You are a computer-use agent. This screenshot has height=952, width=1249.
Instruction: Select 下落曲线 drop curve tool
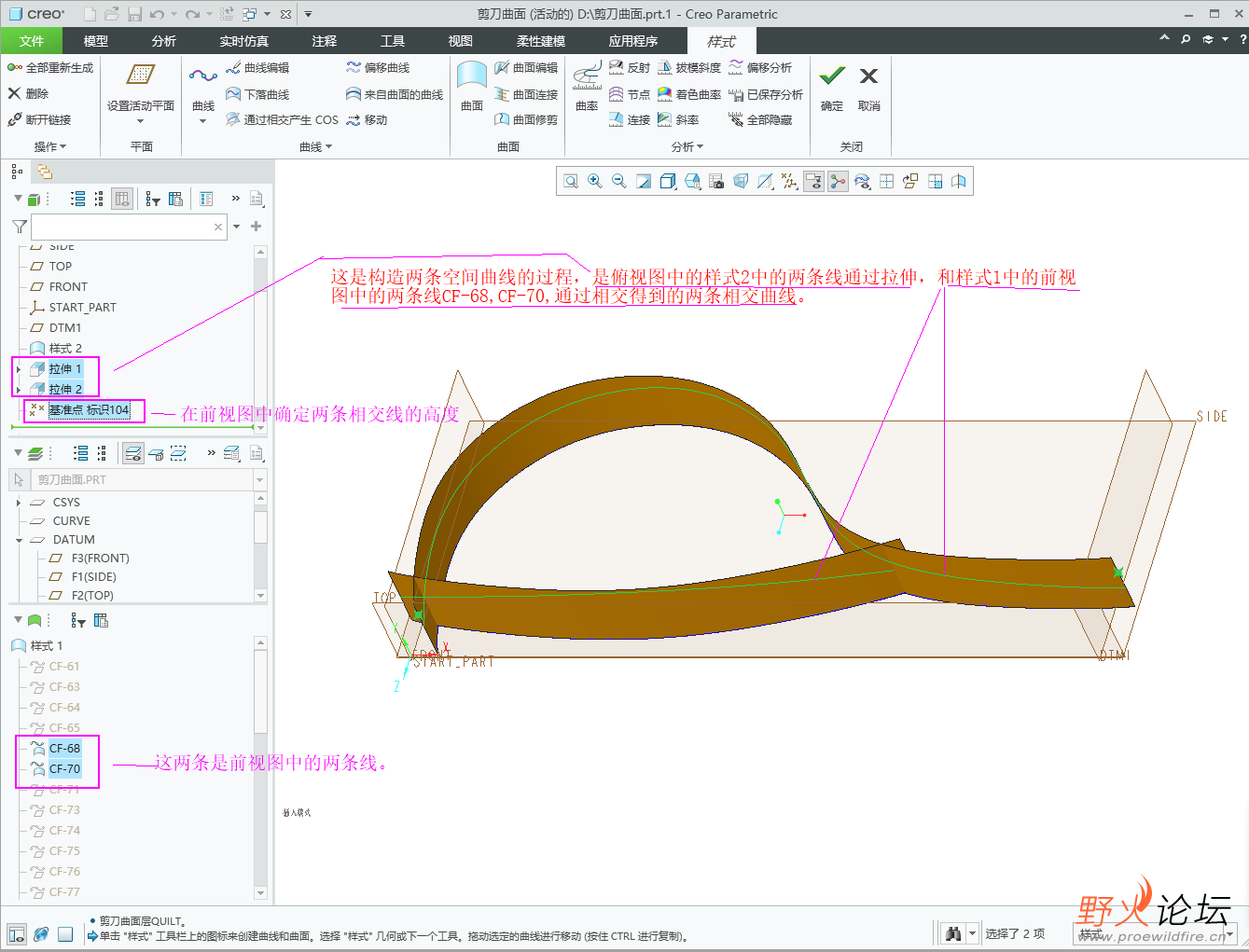coord(257,94)
